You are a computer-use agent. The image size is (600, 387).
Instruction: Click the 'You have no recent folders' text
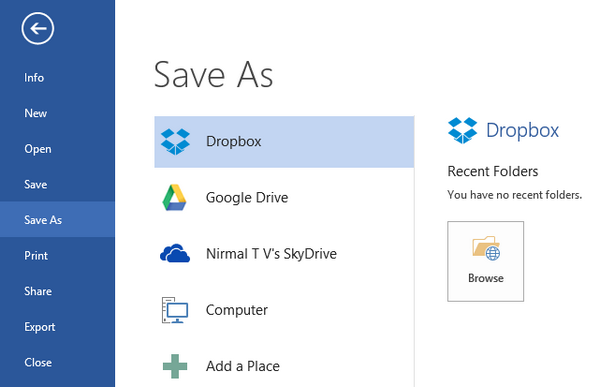(514, 195)
